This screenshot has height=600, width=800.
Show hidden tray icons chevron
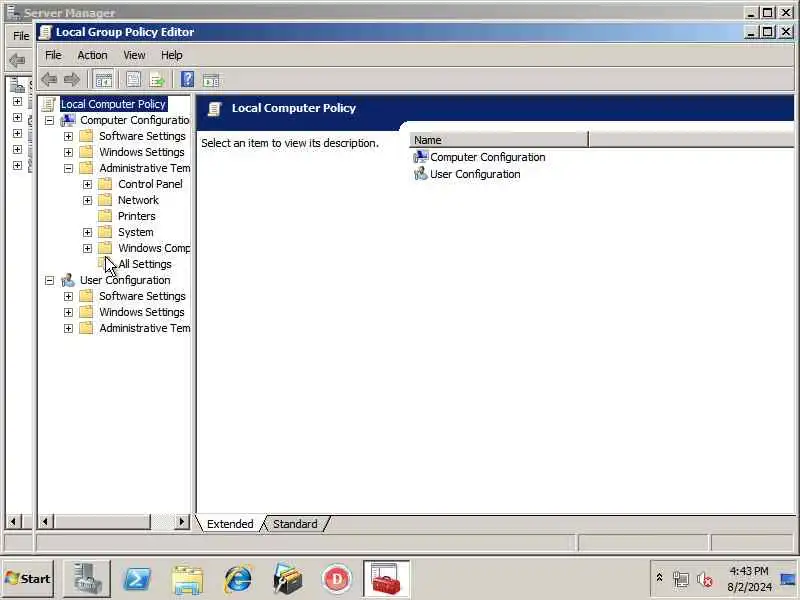tap(659, 578)
